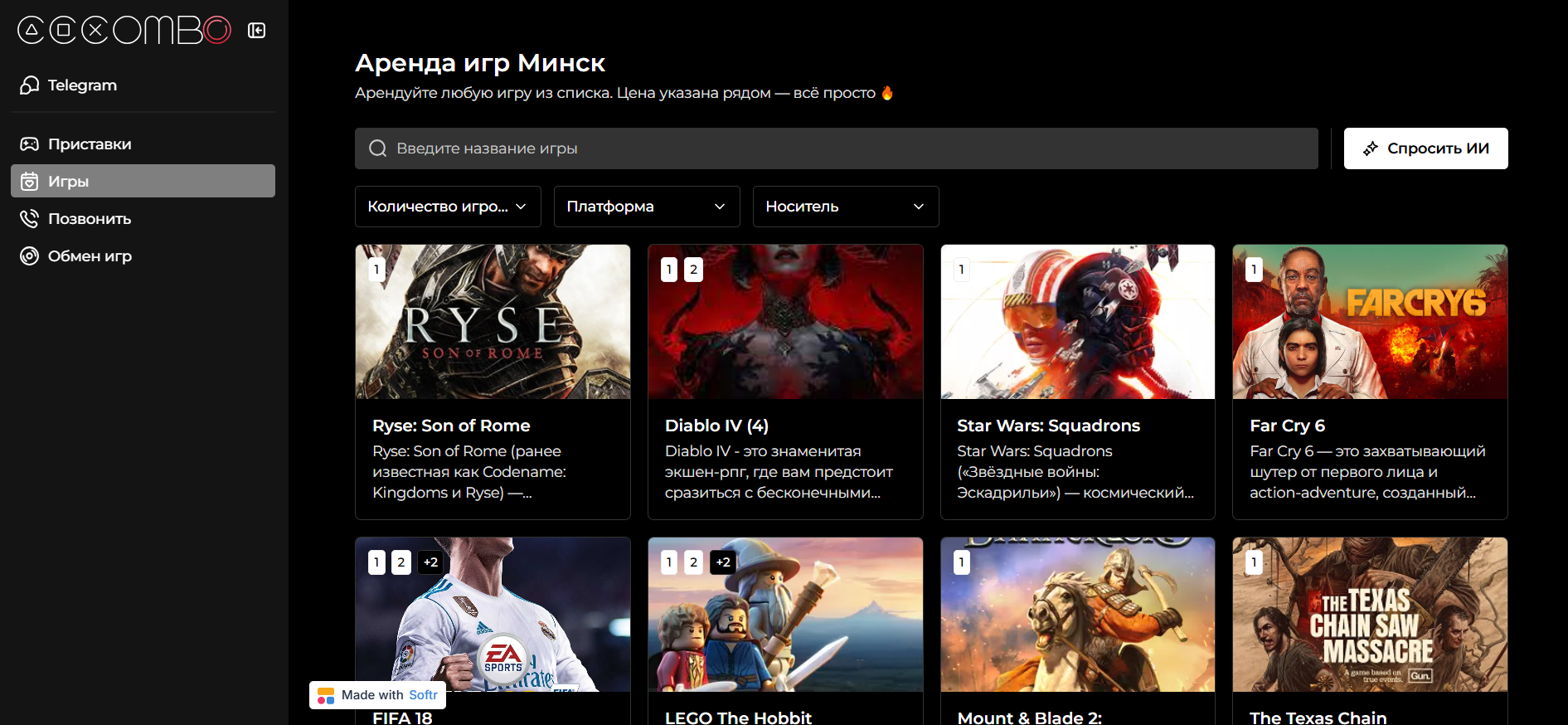Click the Ryse: Son of Rome description
This screenshot has width=1568, height=725.
click(x=469, y=472)
